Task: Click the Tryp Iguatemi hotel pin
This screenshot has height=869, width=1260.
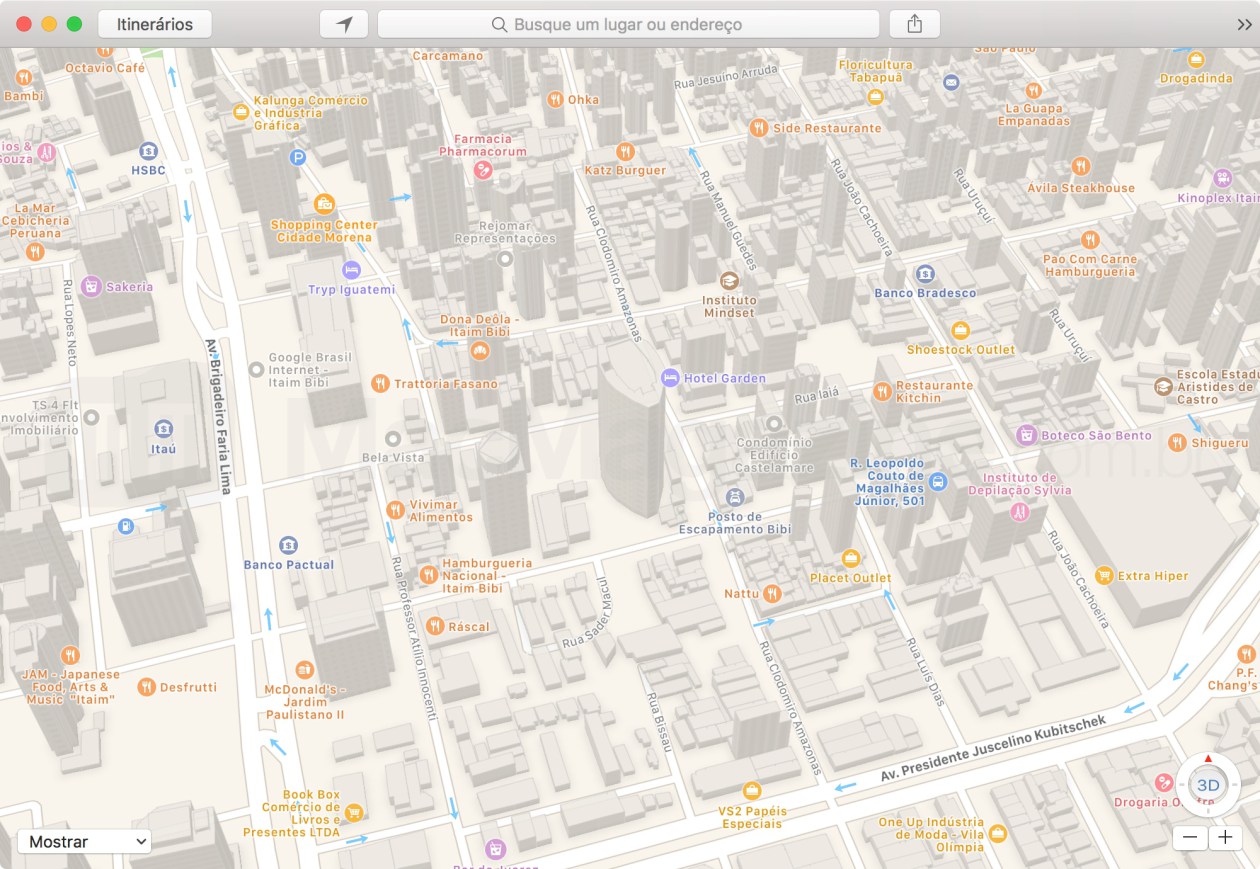Action: pyautogui.click(x=351, y=270)
